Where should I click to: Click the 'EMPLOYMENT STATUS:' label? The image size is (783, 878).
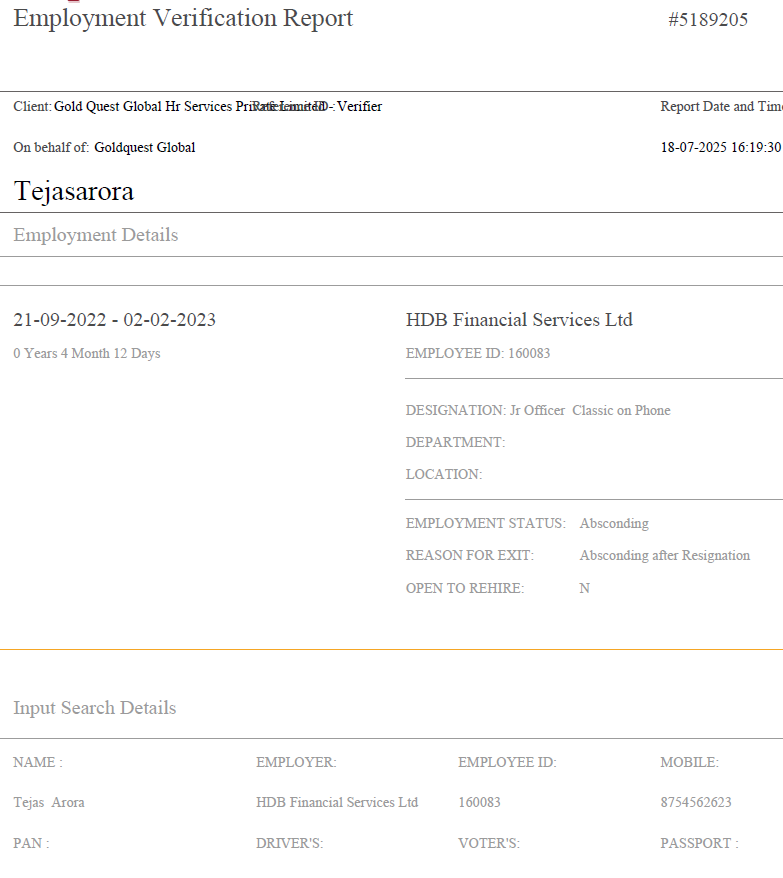click(486, 523)
